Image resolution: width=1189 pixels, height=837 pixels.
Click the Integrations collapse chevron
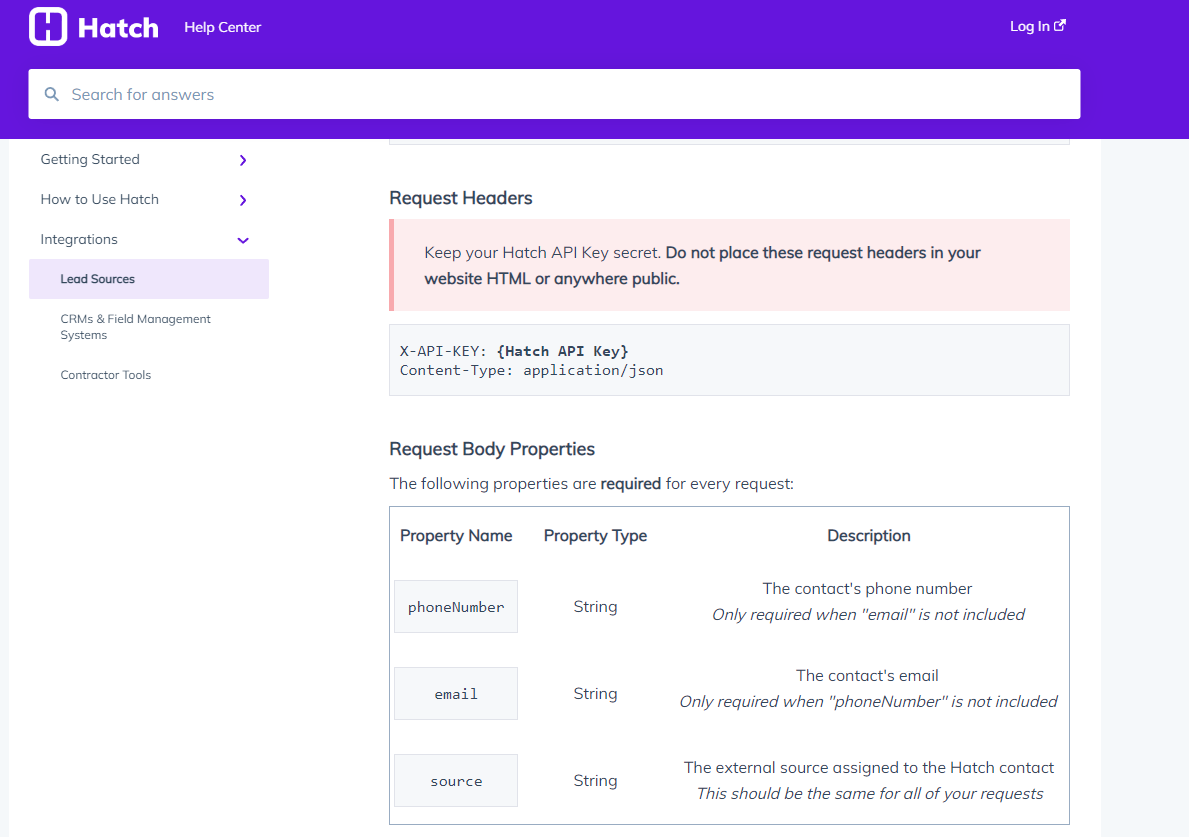(242, 240)
